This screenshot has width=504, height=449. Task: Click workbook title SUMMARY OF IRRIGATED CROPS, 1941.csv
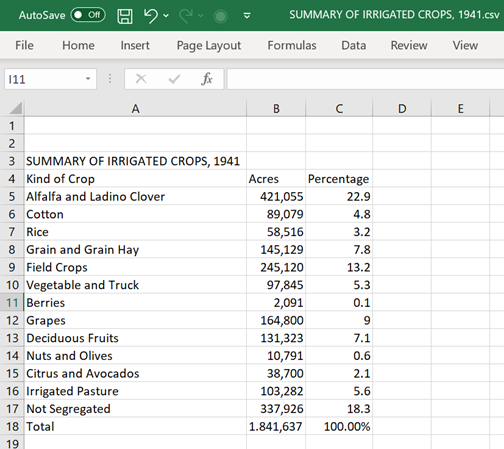point(394,15)
